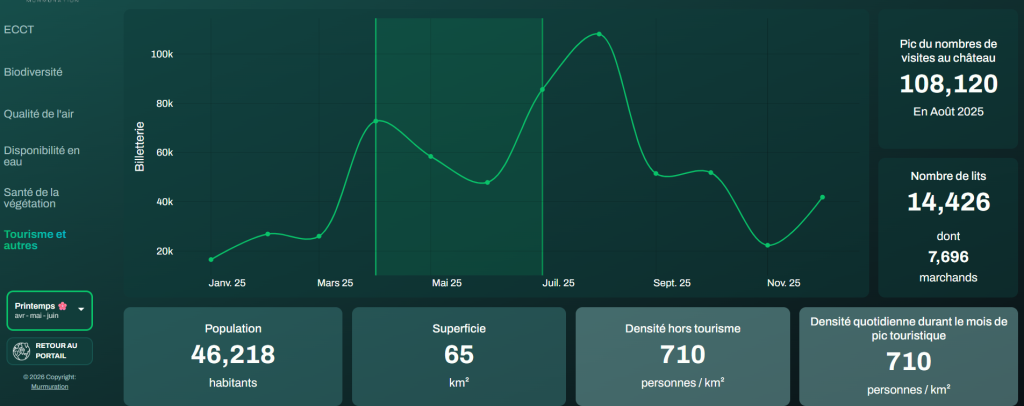Open the Printemps avr-mai-juin season selector
The height and width of the screenshot is (406, 1024).
(x=50, y=311)
